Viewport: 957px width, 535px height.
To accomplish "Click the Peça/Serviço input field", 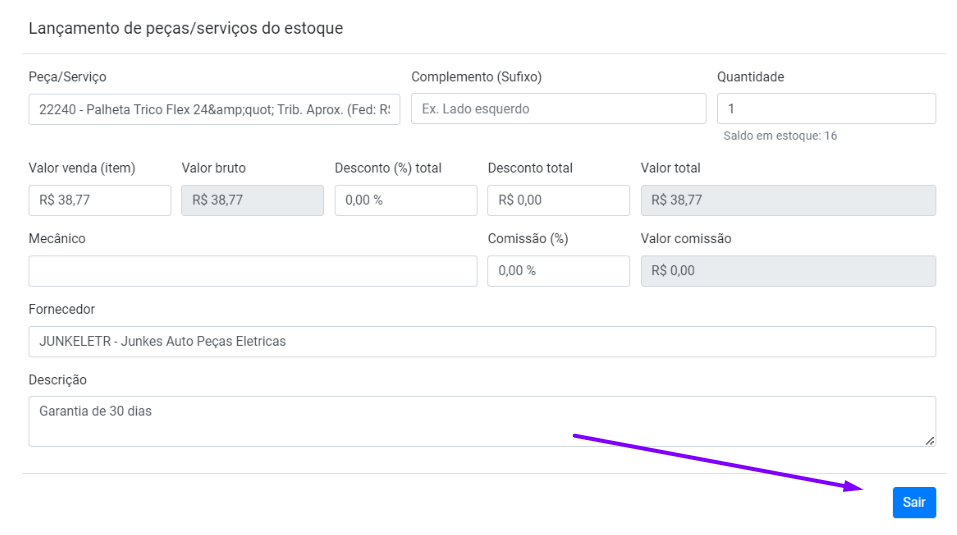I will pyautogui.click(x=214, y=109).
